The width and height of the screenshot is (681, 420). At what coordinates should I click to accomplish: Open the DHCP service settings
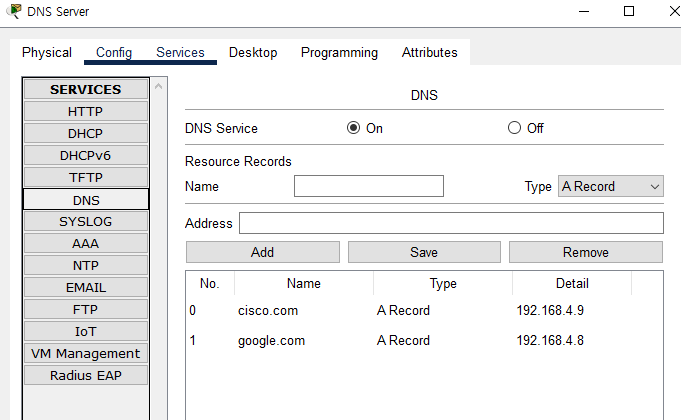click(86, 133)
